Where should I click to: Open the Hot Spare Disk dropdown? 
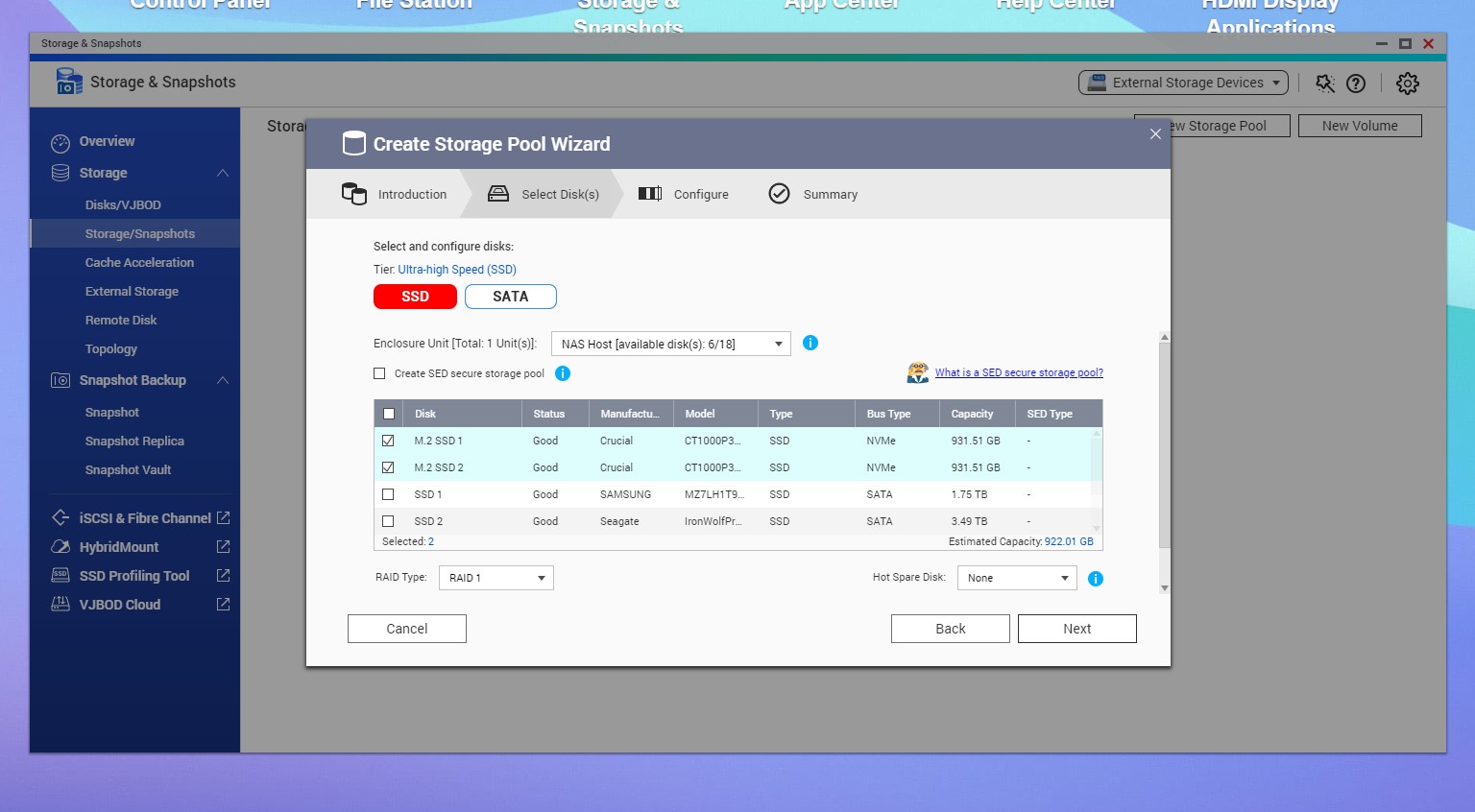[x=1017, y=578]
